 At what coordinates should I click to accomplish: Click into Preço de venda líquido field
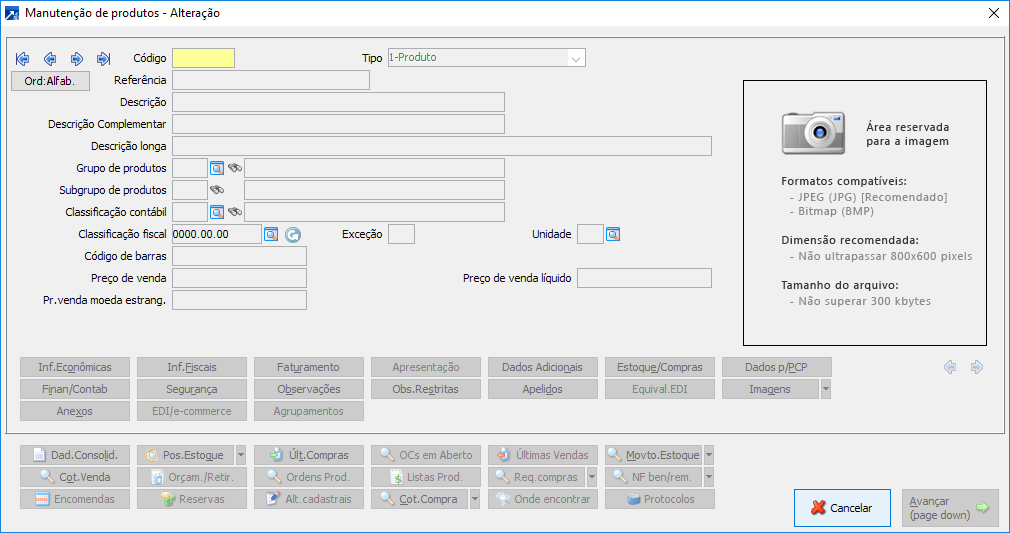coord(644,278)
